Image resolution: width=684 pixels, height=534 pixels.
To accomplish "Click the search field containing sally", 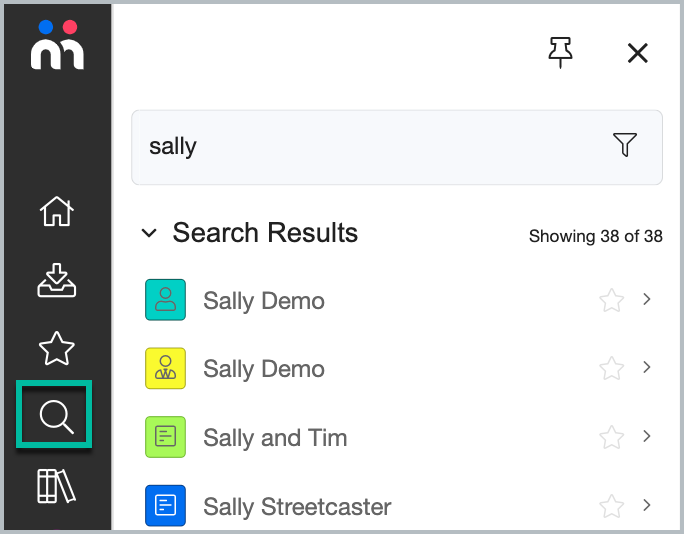I will coord(397,147).
